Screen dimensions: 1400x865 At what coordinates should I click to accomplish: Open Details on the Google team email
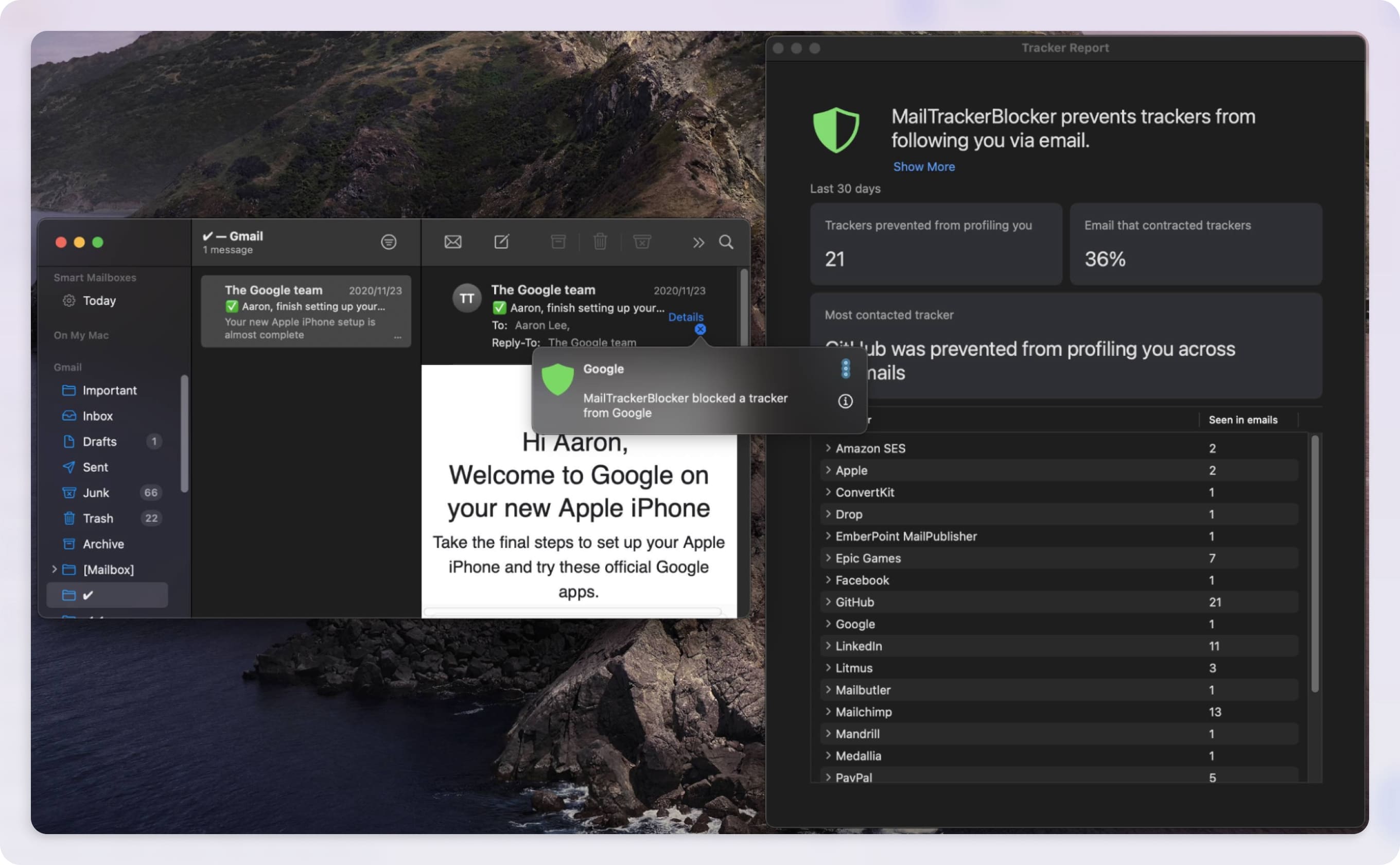pos(686,317)
